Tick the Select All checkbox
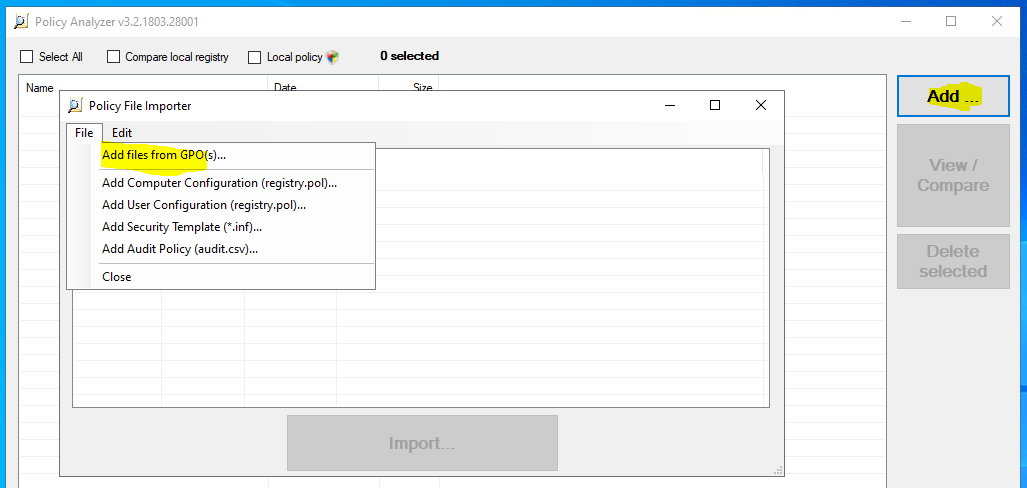Screen dimensions: 1027x488 coord(26,57)
